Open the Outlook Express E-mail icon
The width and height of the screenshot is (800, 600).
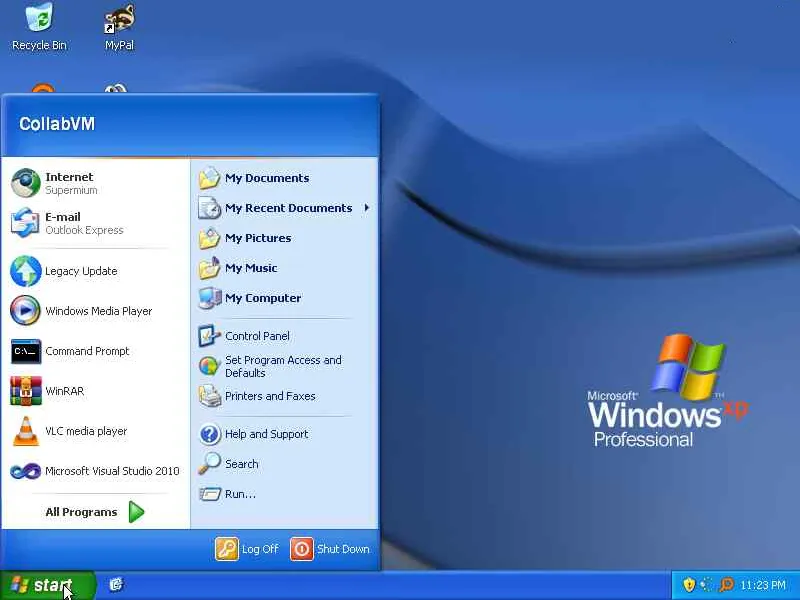click(26, 223)
